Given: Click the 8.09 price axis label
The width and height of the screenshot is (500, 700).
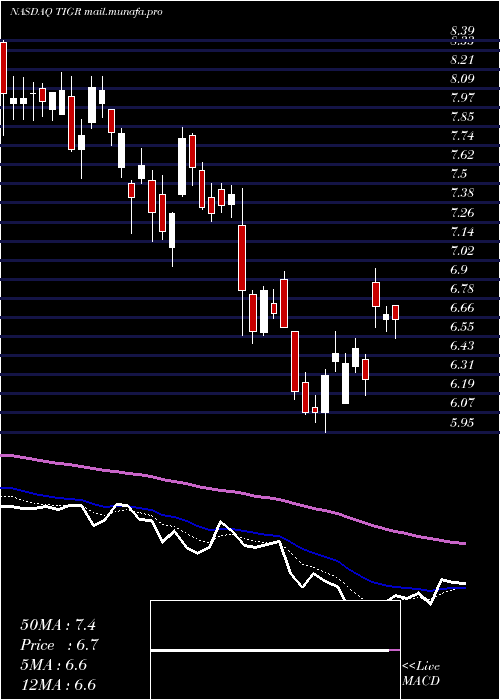Looking at the screenshot, I should 462,79.
